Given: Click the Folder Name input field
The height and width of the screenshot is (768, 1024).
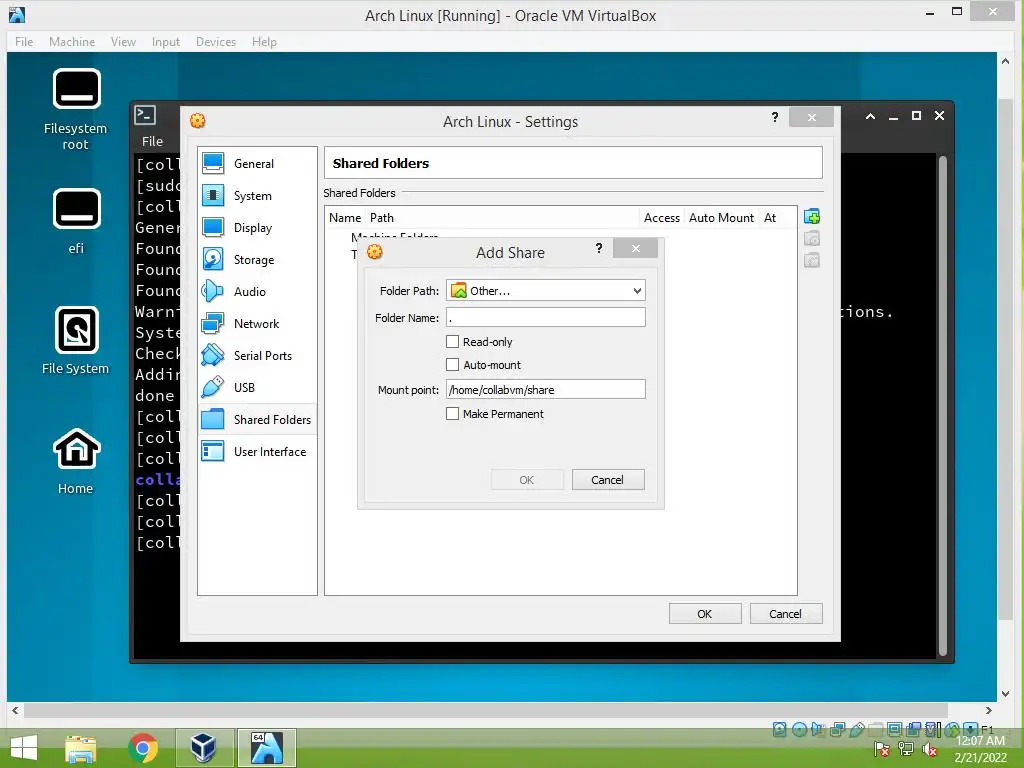Looking at the screenshot, I should point(546,317).
